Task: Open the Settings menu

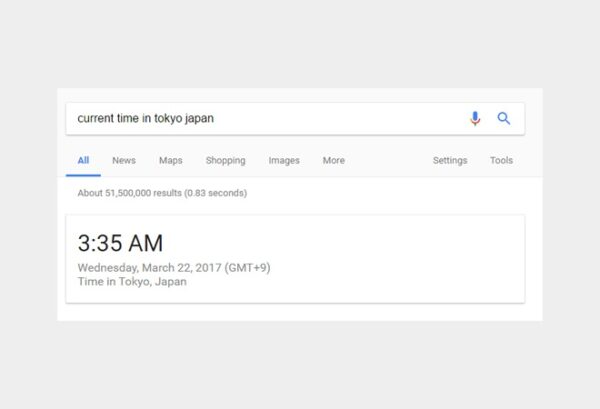Action: tap(450, 161)
